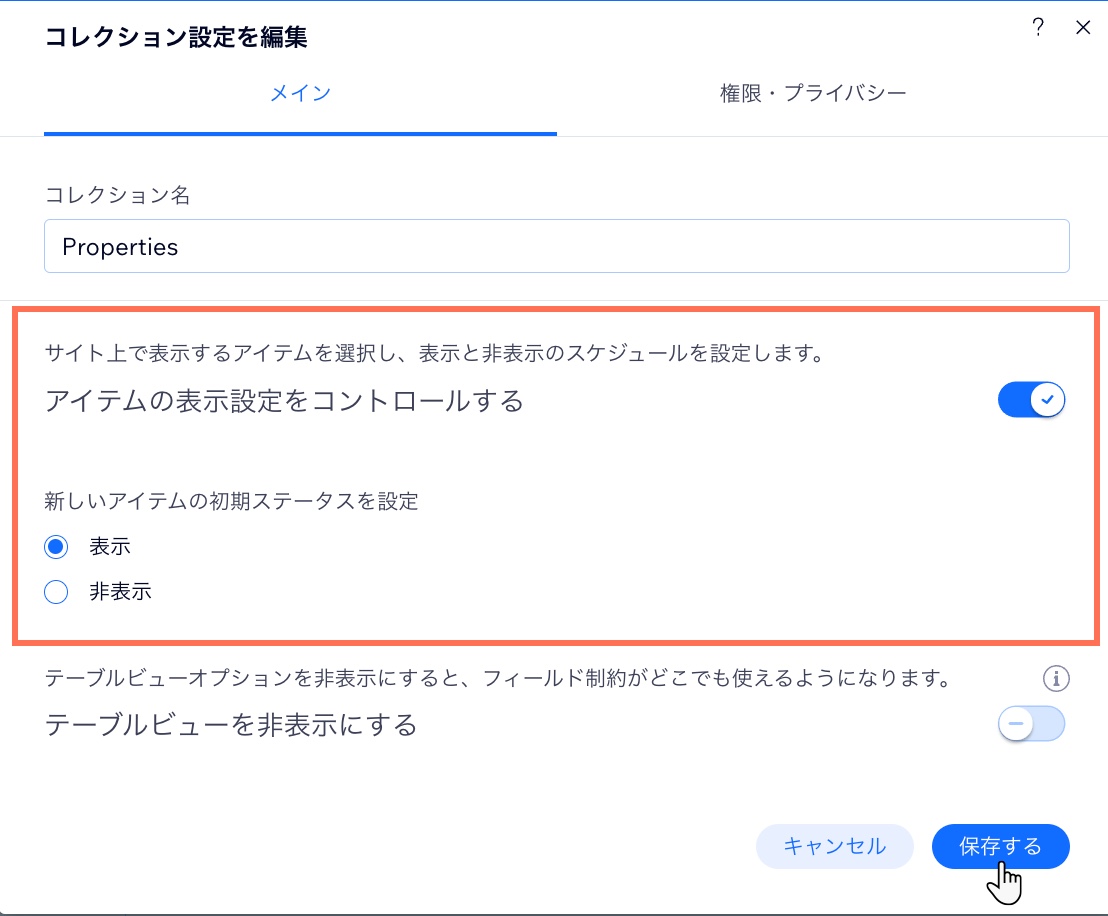1108x916 pixels.
Task: Select the Properties collection name text
Action: [121, 246]
